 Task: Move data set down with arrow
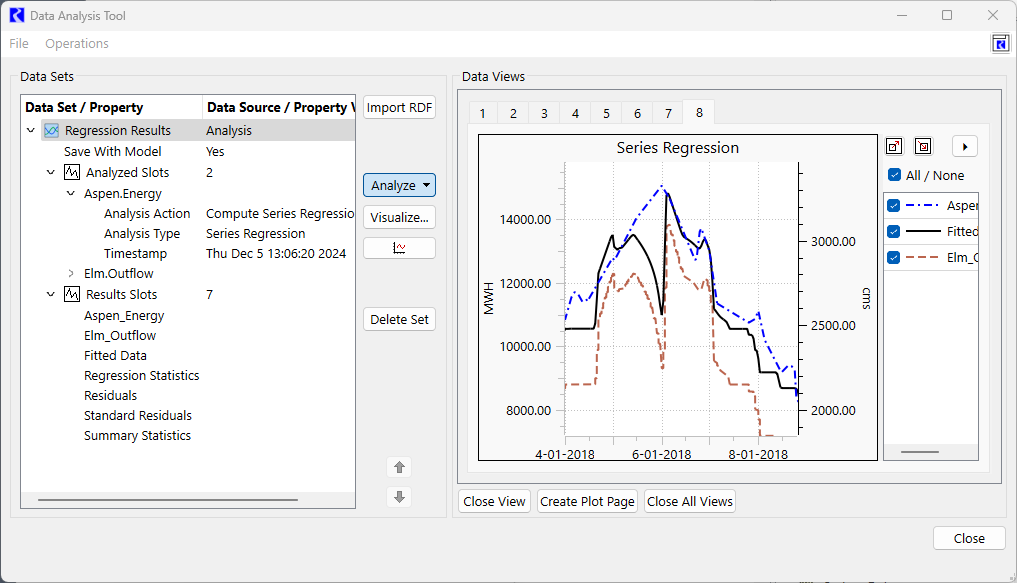point(399,497)
